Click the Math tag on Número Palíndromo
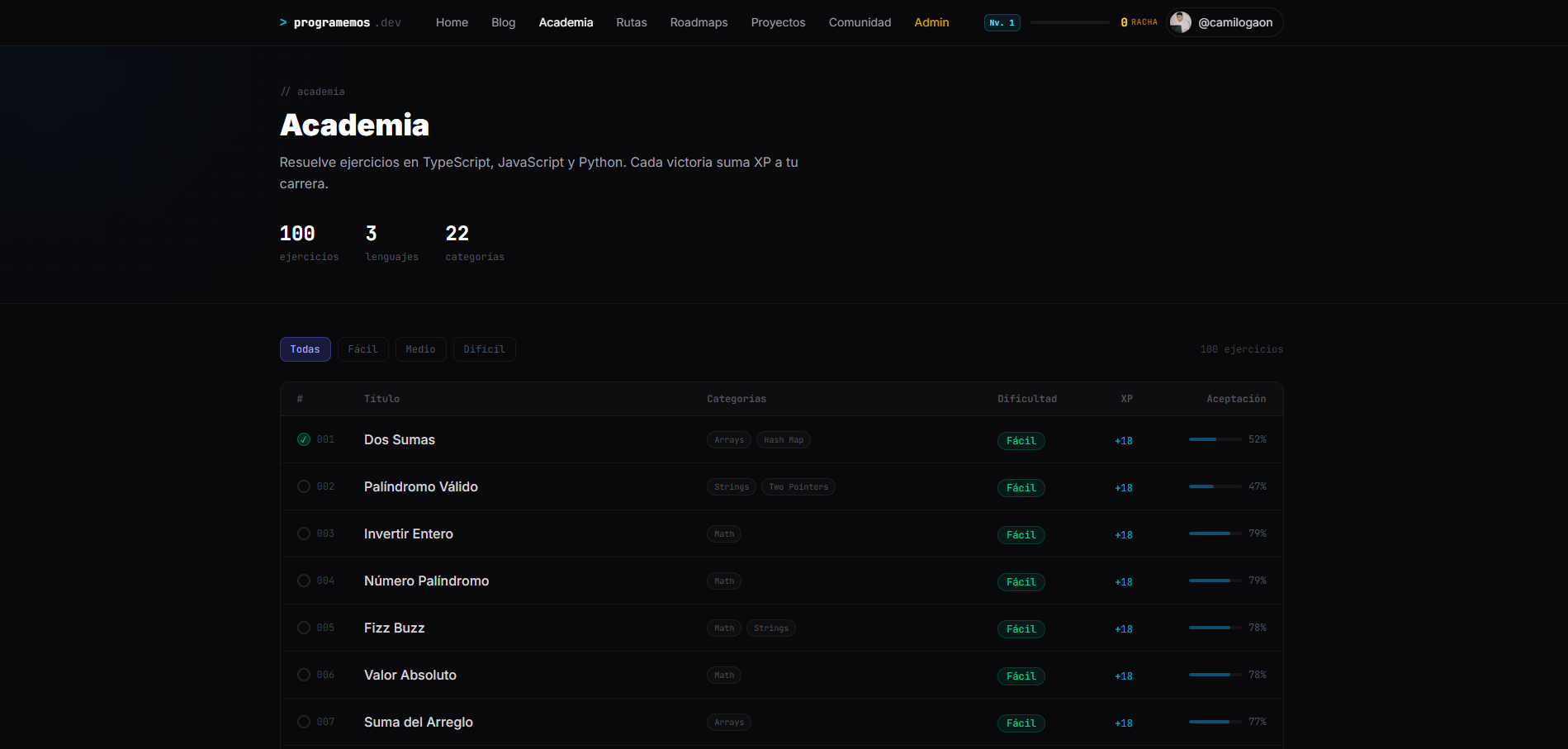The width and height of the screenshot is (1568, 749). [x=724, y=581]
